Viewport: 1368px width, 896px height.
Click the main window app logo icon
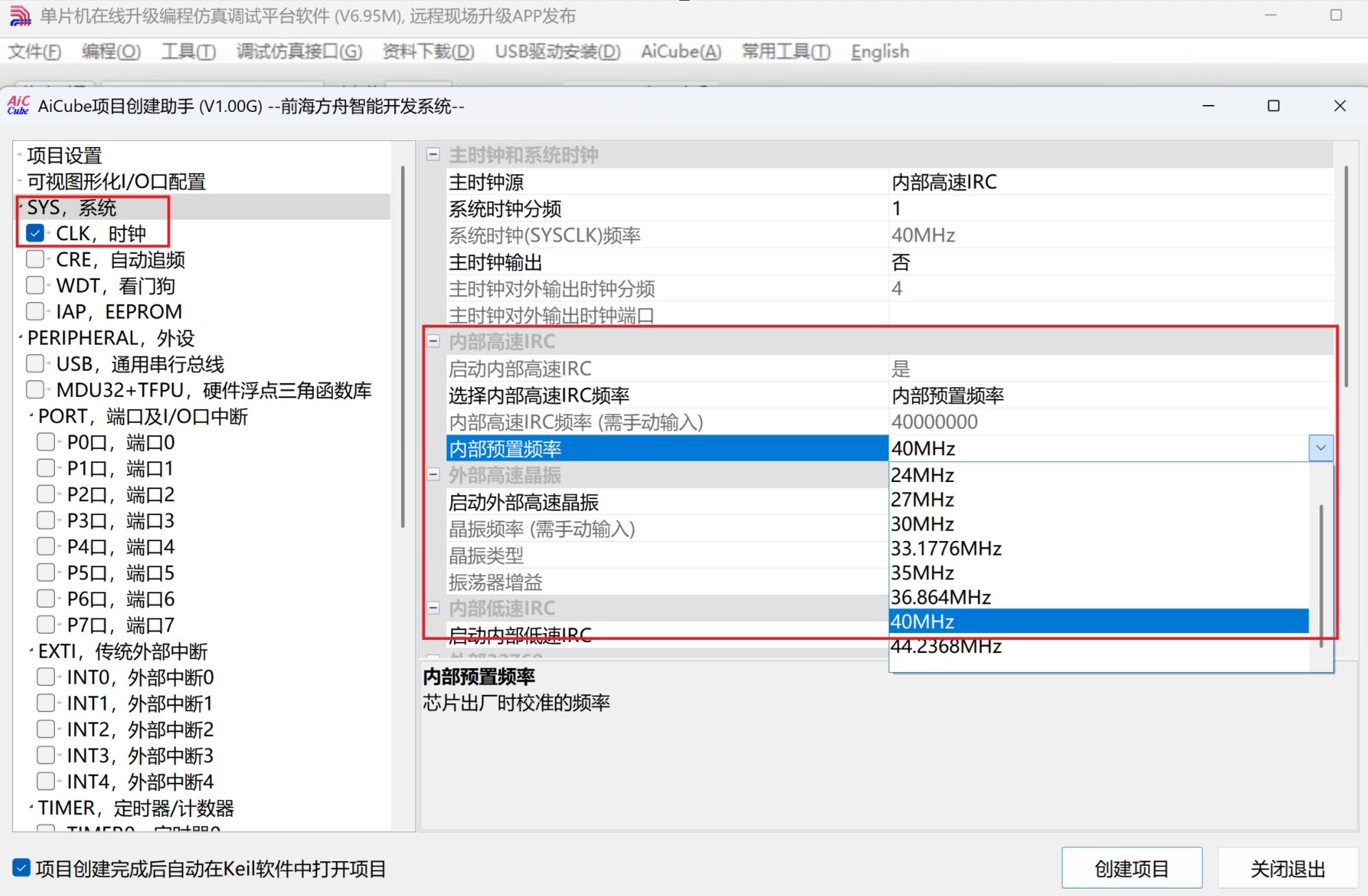point(20,16)
